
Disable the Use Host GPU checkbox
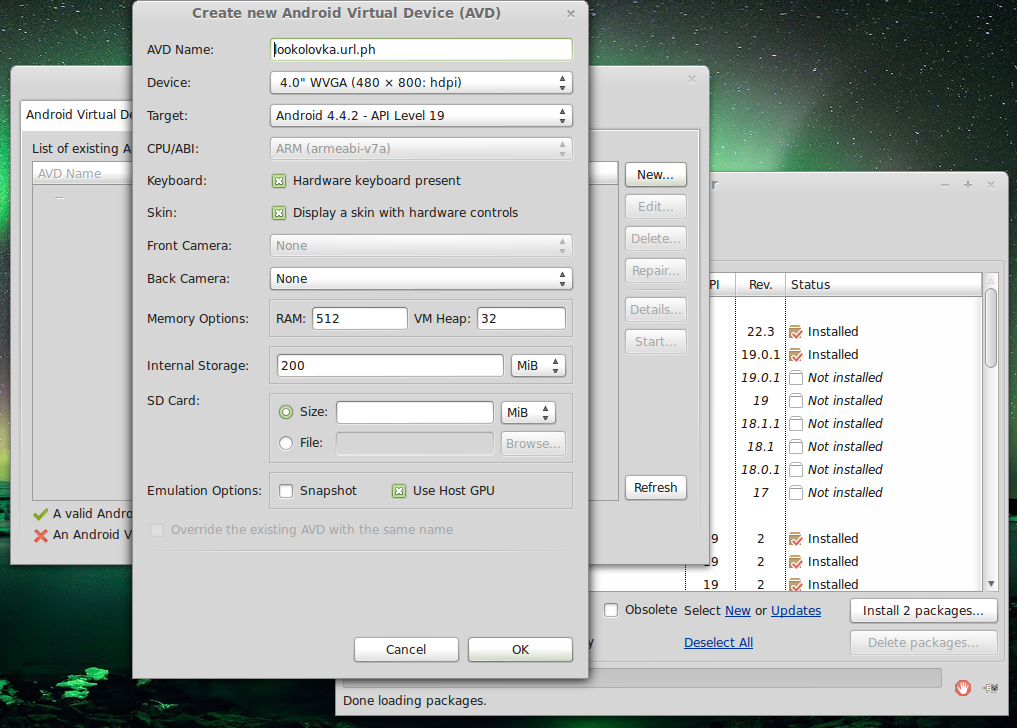[400, 491]
